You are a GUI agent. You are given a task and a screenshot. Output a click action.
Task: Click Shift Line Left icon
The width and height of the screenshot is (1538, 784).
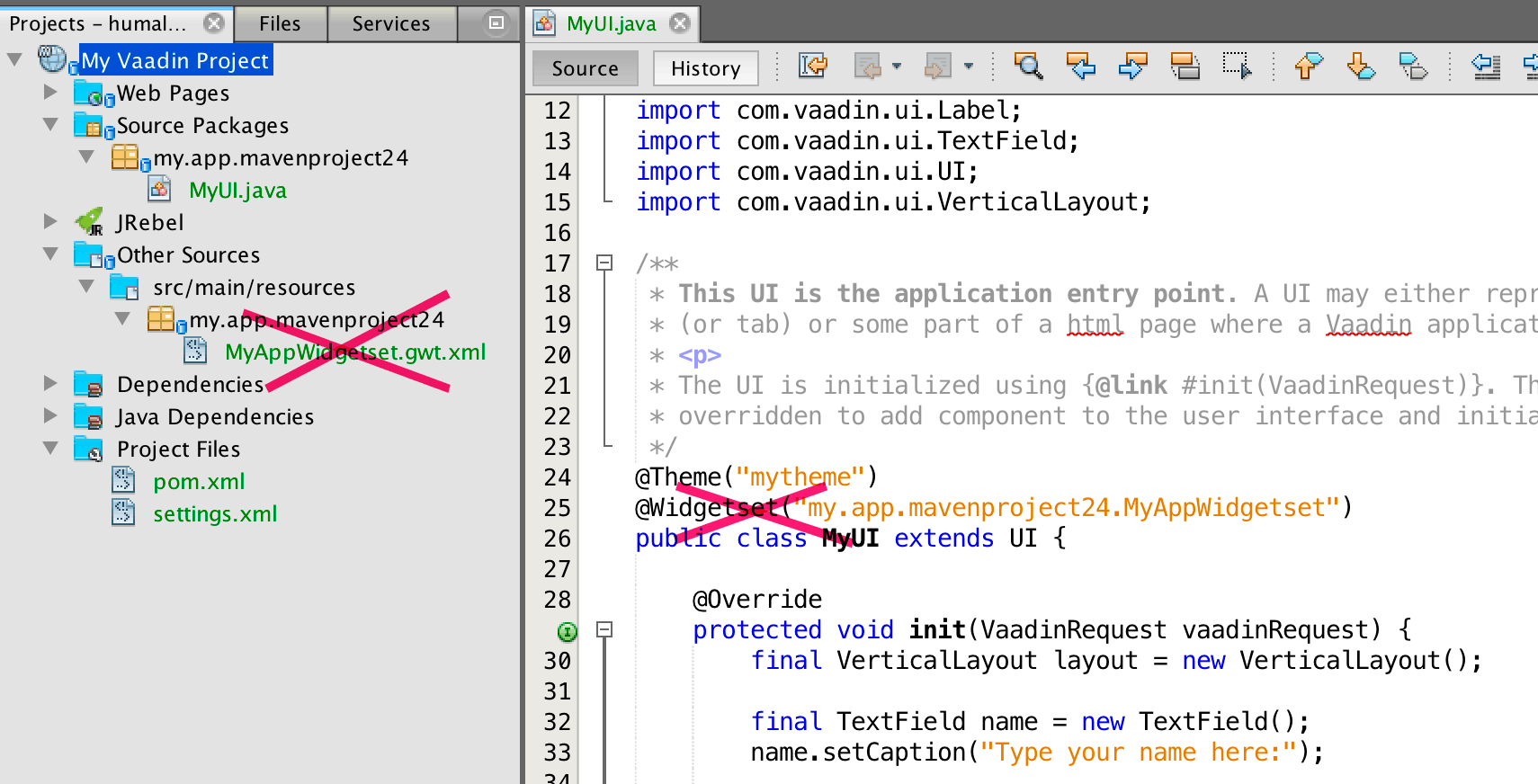[x=1485, y=67]
